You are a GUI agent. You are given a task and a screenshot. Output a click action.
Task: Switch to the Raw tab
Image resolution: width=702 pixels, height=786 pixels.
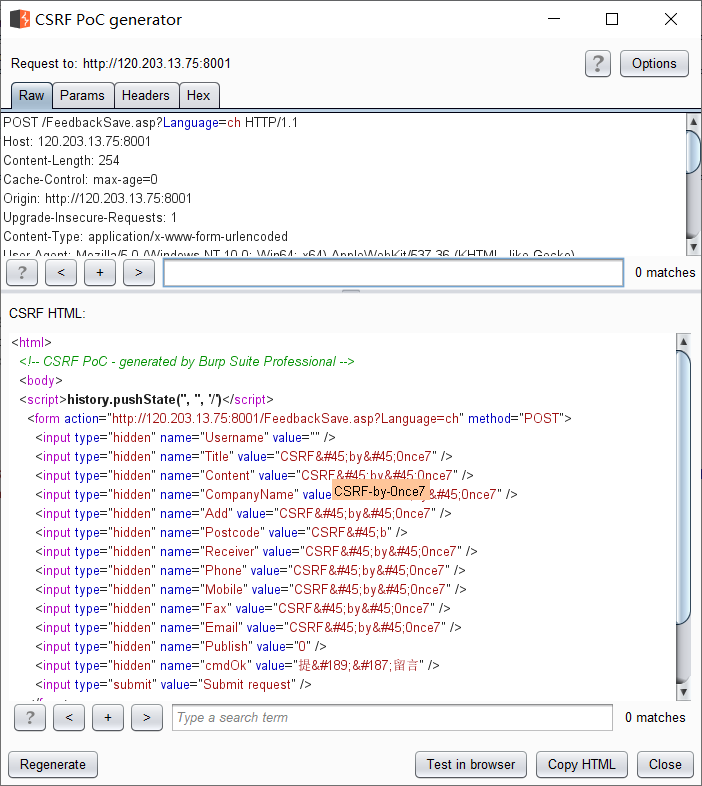pos(32,95)
